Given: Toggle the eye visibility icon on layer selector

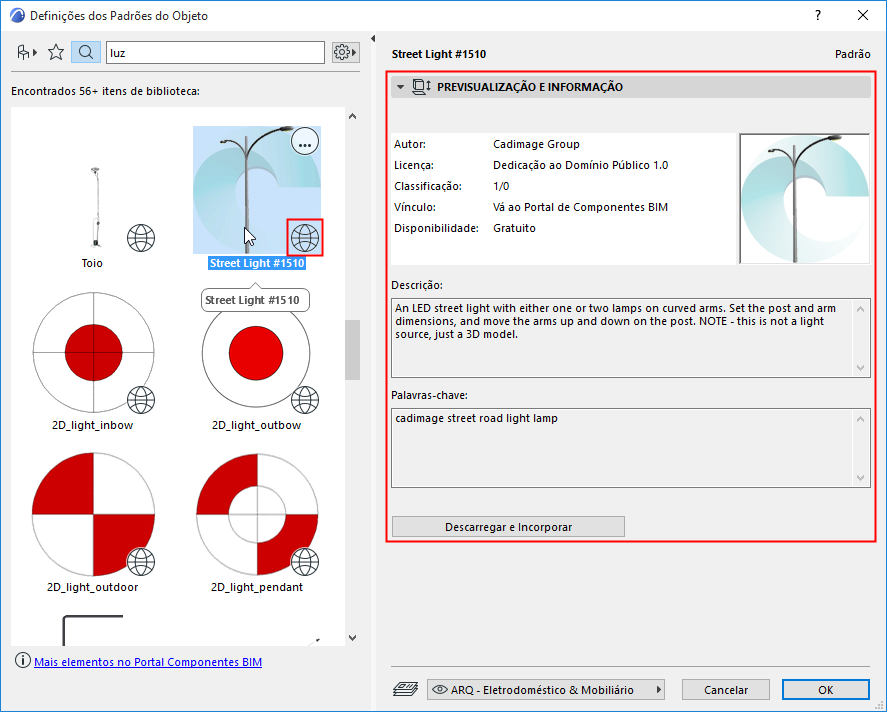Looking at the screenshot, I should [x=440, y=689].
